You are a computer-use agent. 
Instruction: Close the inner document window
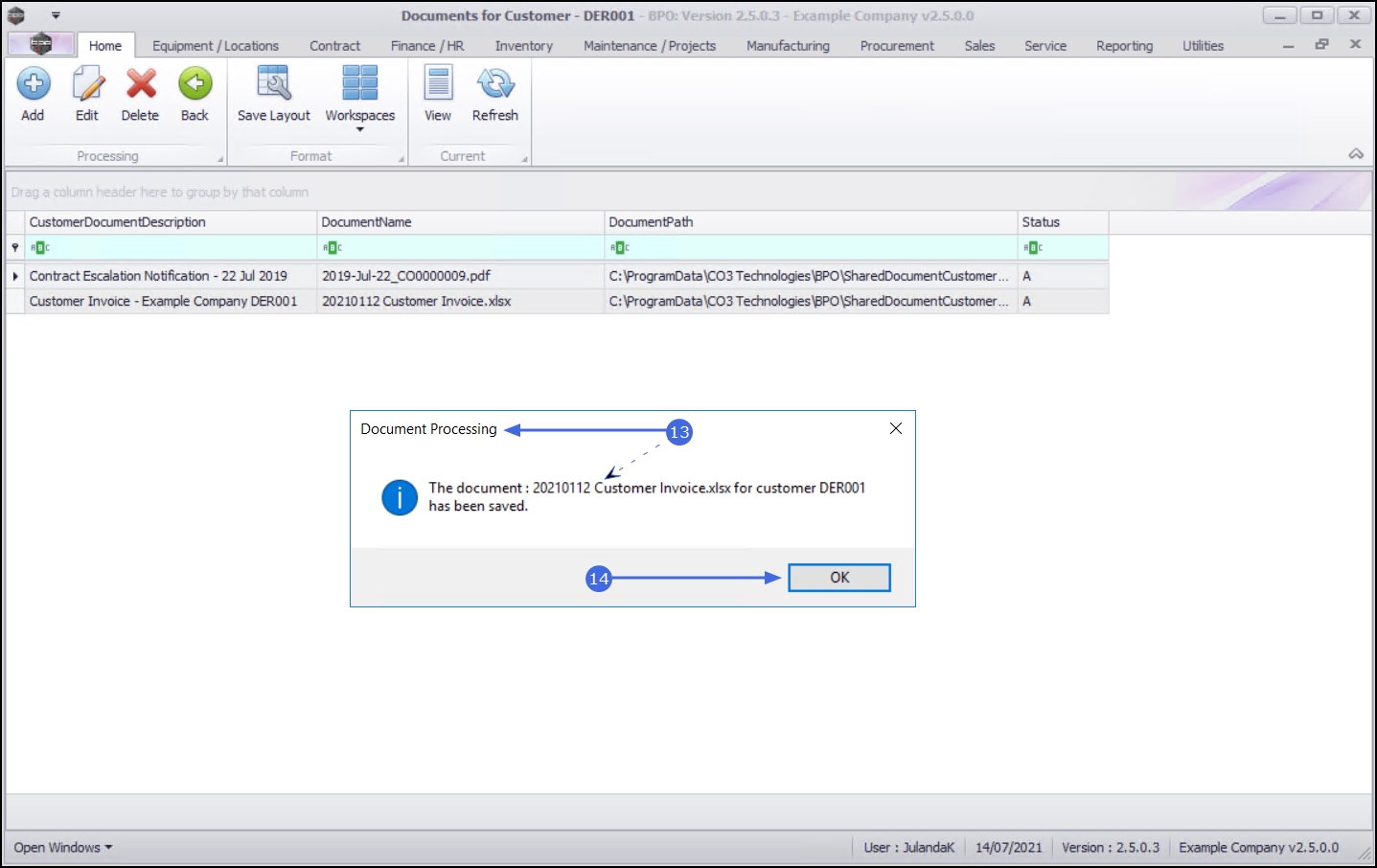(x=1356, y=45)
